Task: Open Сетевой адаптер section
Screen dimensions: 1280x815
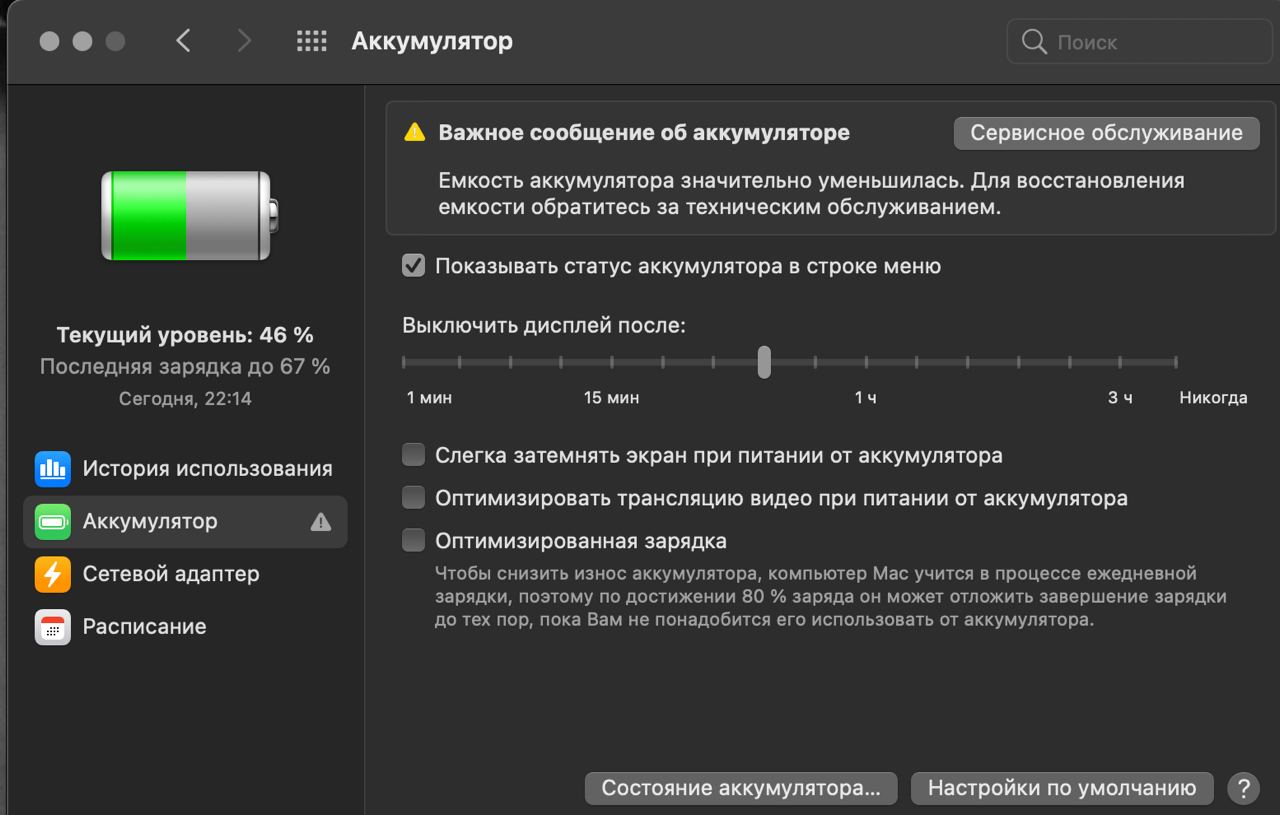Action: pos(185,574)
